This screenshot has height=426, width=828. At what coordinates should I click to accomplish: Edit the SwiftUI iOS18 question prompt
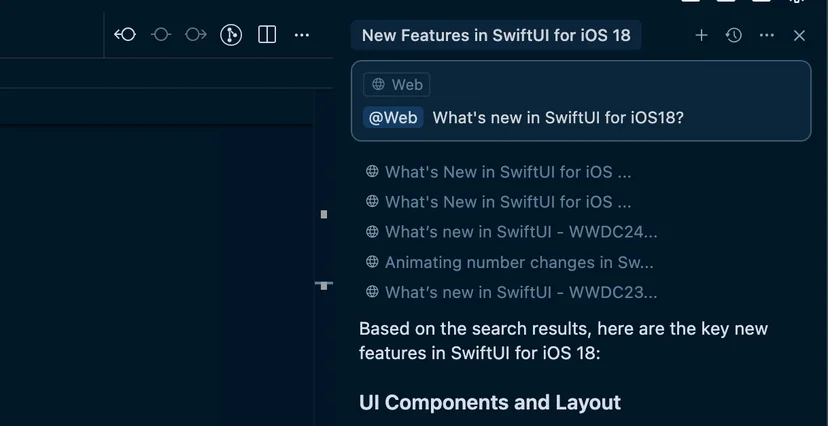click(x=558, y=117)
